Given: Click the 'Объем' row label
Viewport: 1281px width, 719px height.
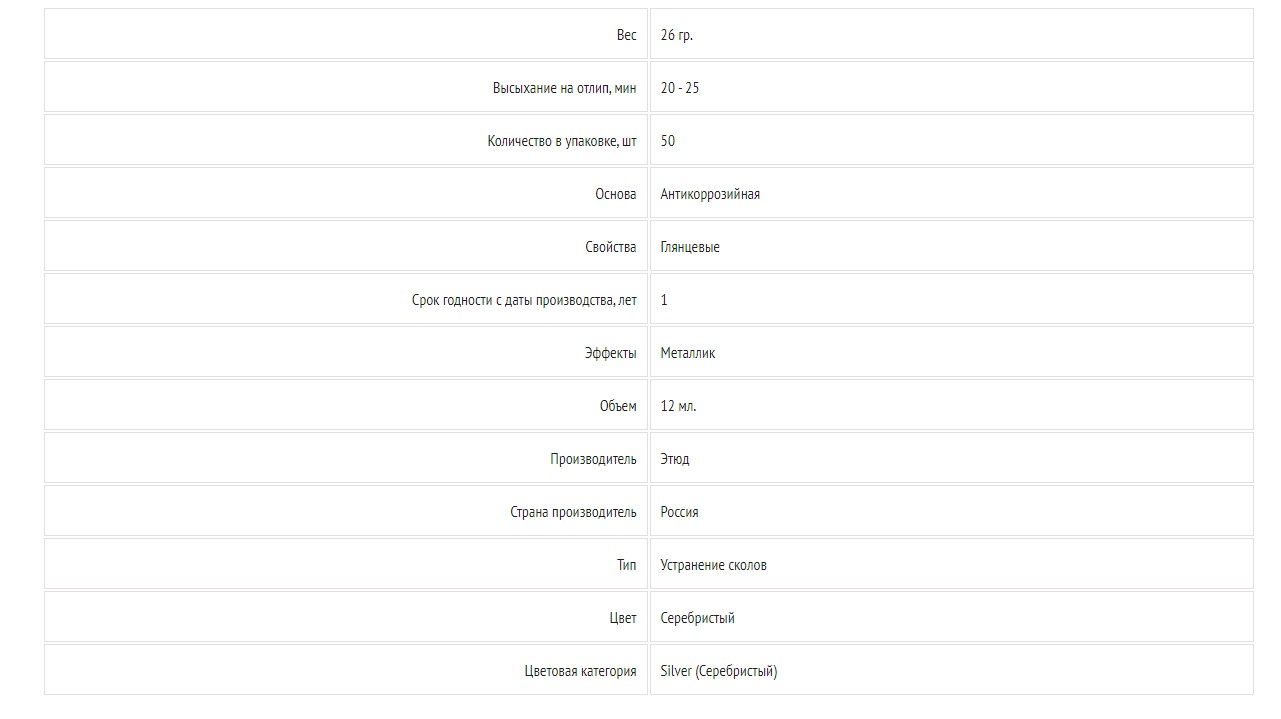Looking at the screenshot, I should click(x=618, y=406).
